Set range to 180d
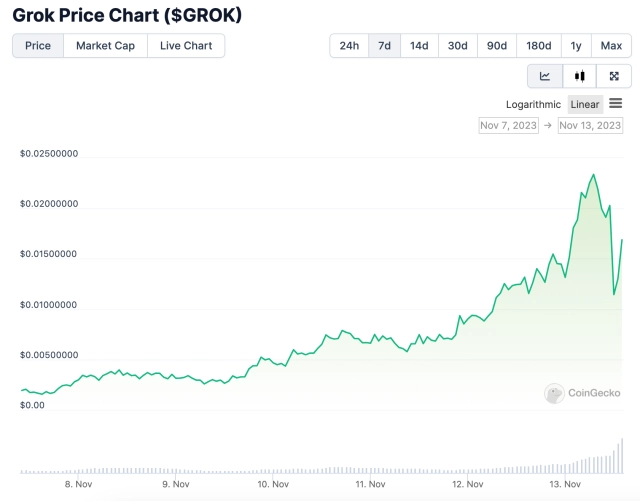The width and height of the screenshot is (640, 501). [x=538, y=46]
